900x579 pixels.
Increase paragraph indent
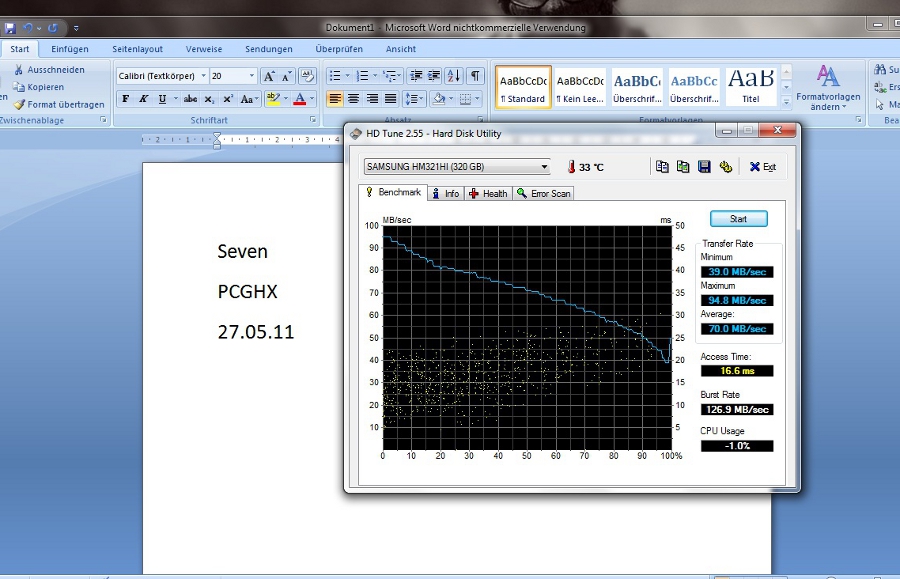click(x=434, y=76)
